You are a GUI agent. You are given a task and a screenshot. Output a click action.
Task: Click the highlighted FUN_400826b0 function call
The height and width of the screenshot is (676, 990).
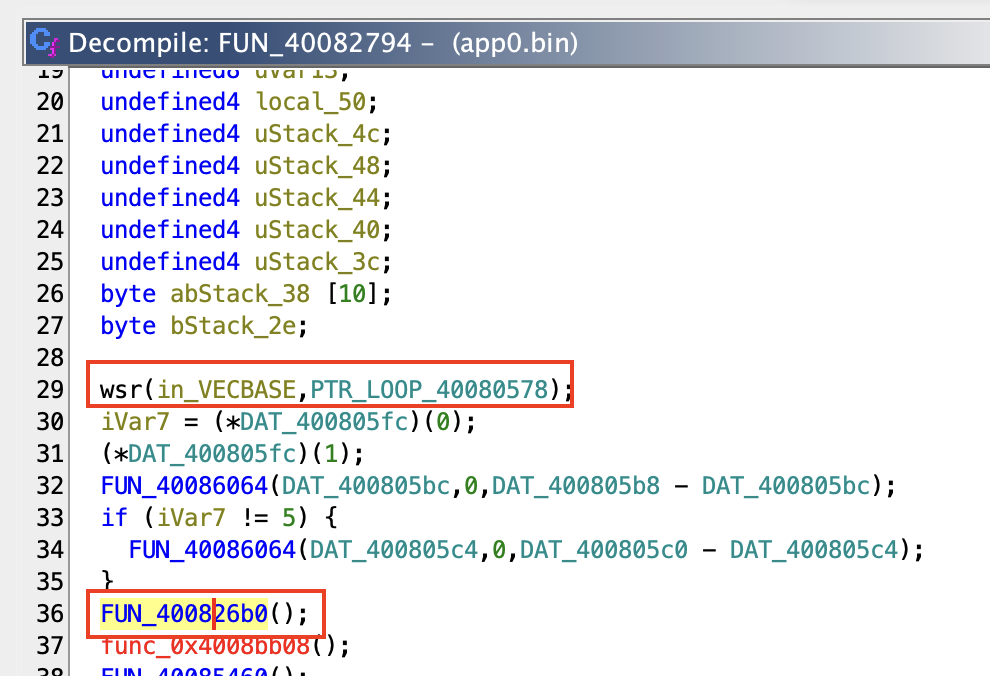coord(184,613)
